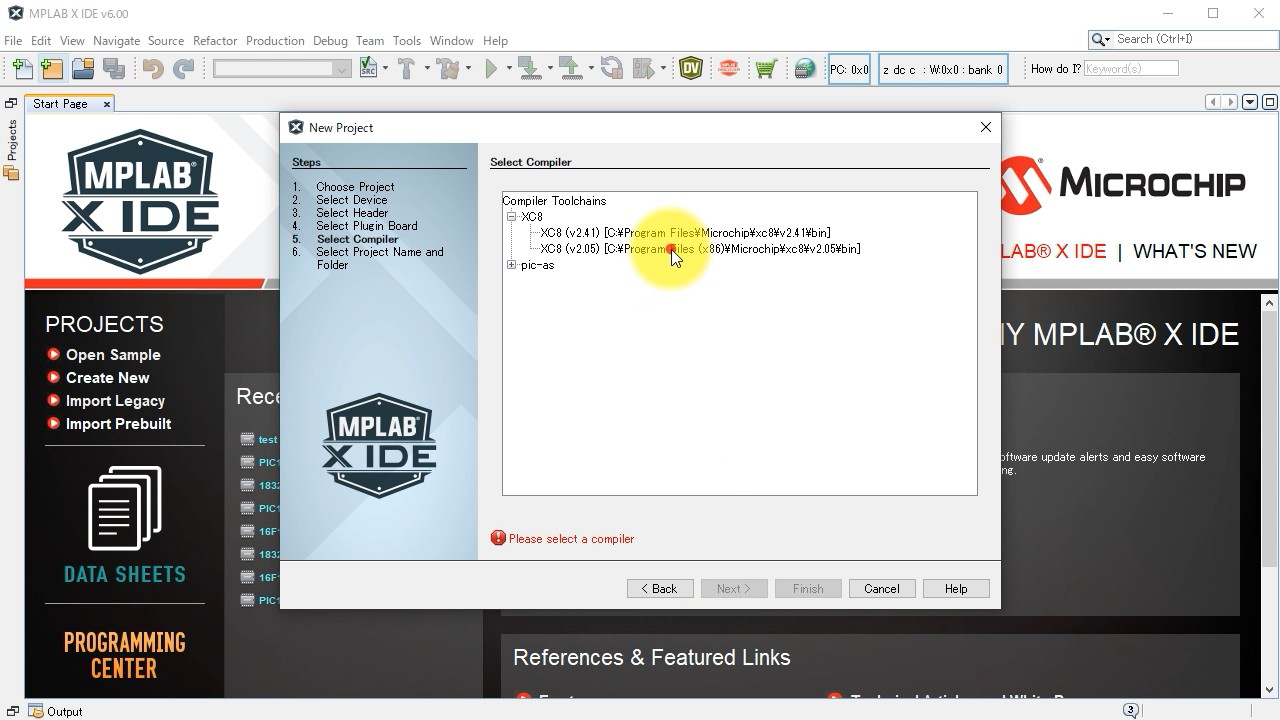Click the Redo toolbar icon

coord(184,69)
